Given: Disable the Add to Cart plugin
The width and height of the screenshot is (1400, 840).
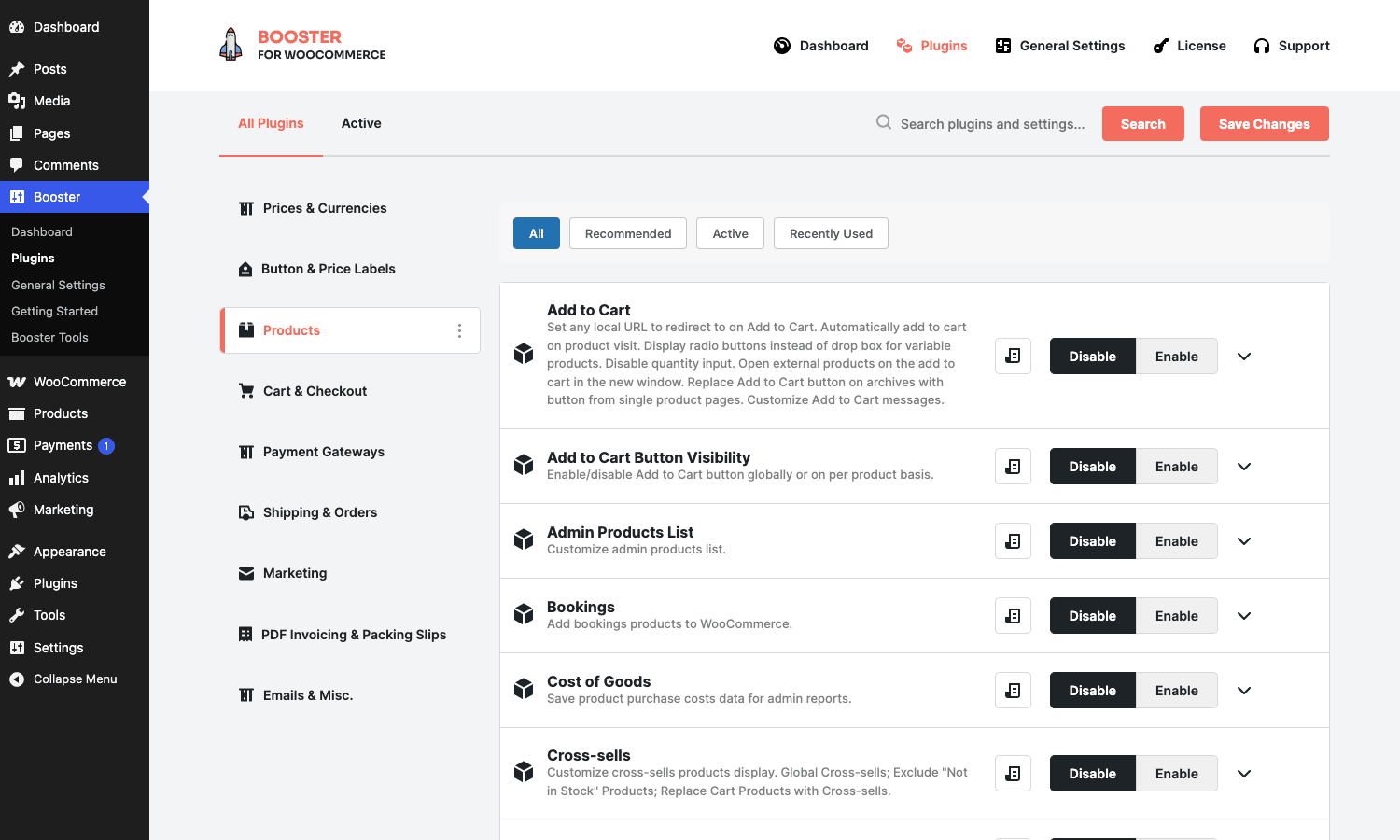Looking at the screenshot, I should tap(1093, 356).
